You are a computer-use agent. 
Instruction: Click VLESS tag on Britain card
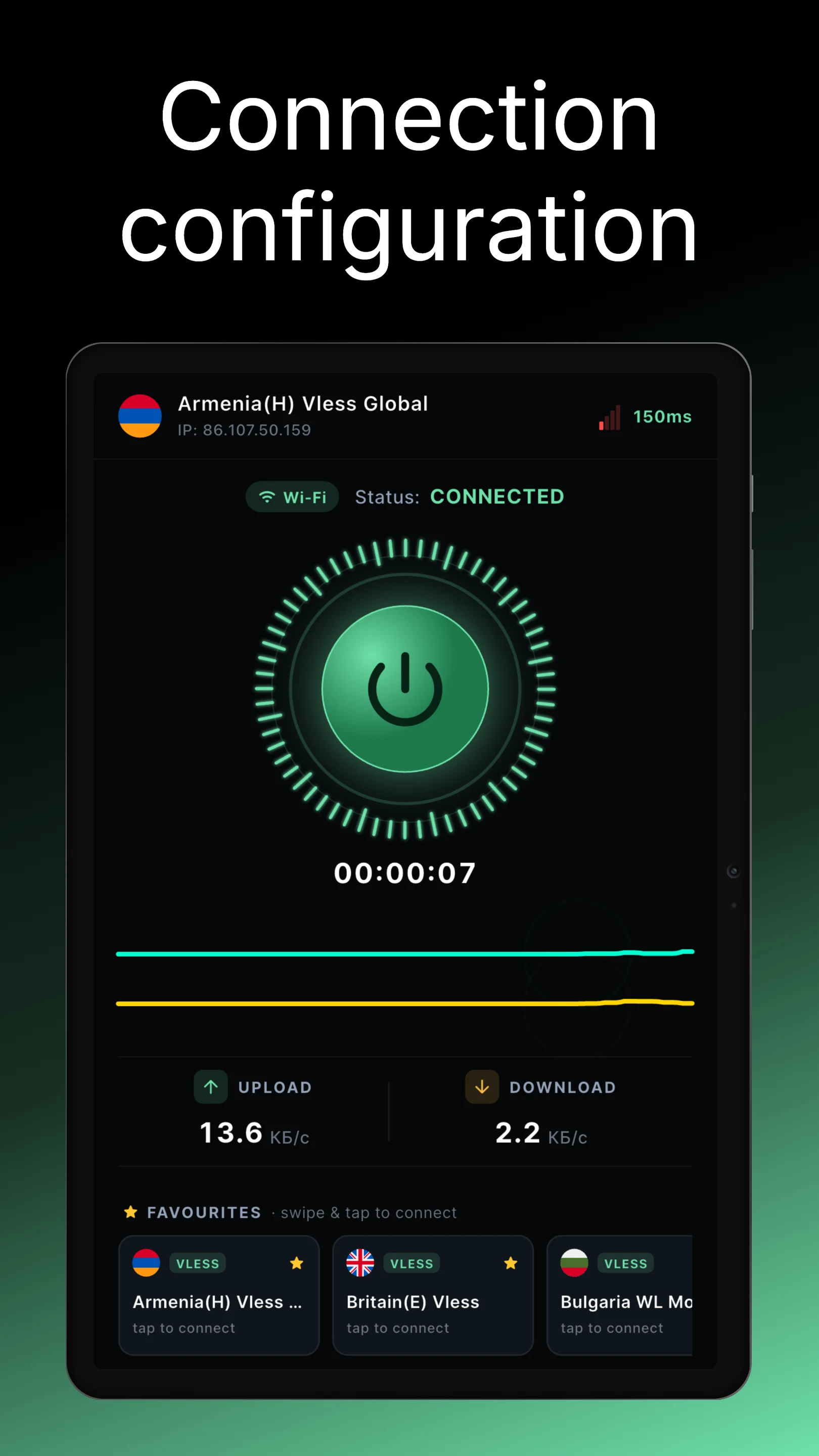(x=412, y=1263)
